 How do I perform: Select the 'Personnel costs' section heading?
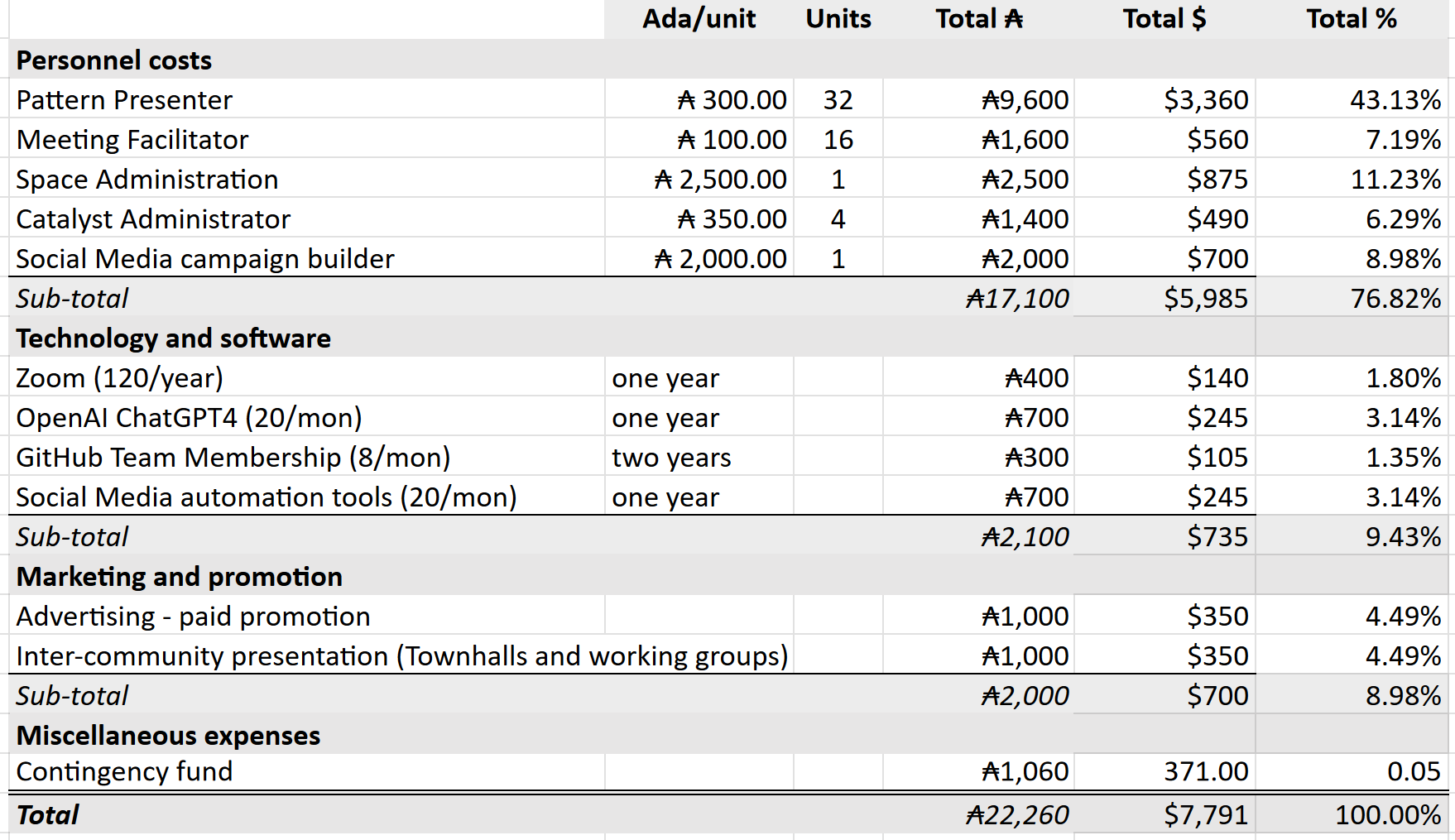coord(114,60)
